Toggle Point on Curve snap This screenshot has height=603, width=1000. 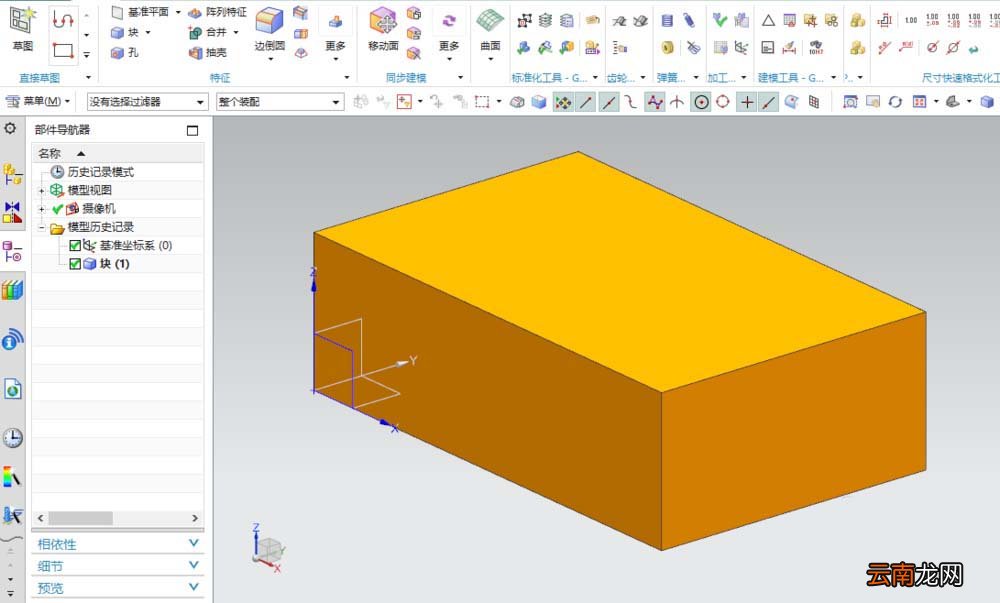768,102
